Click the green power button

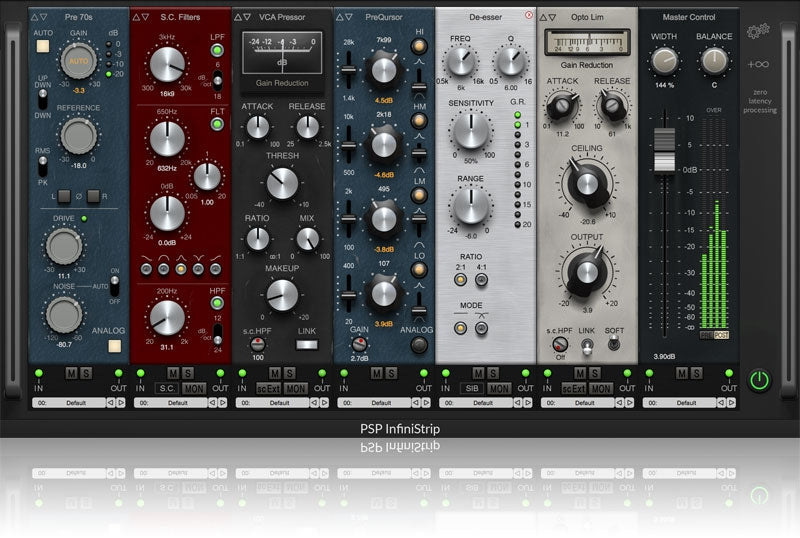[x=759, y=381]
